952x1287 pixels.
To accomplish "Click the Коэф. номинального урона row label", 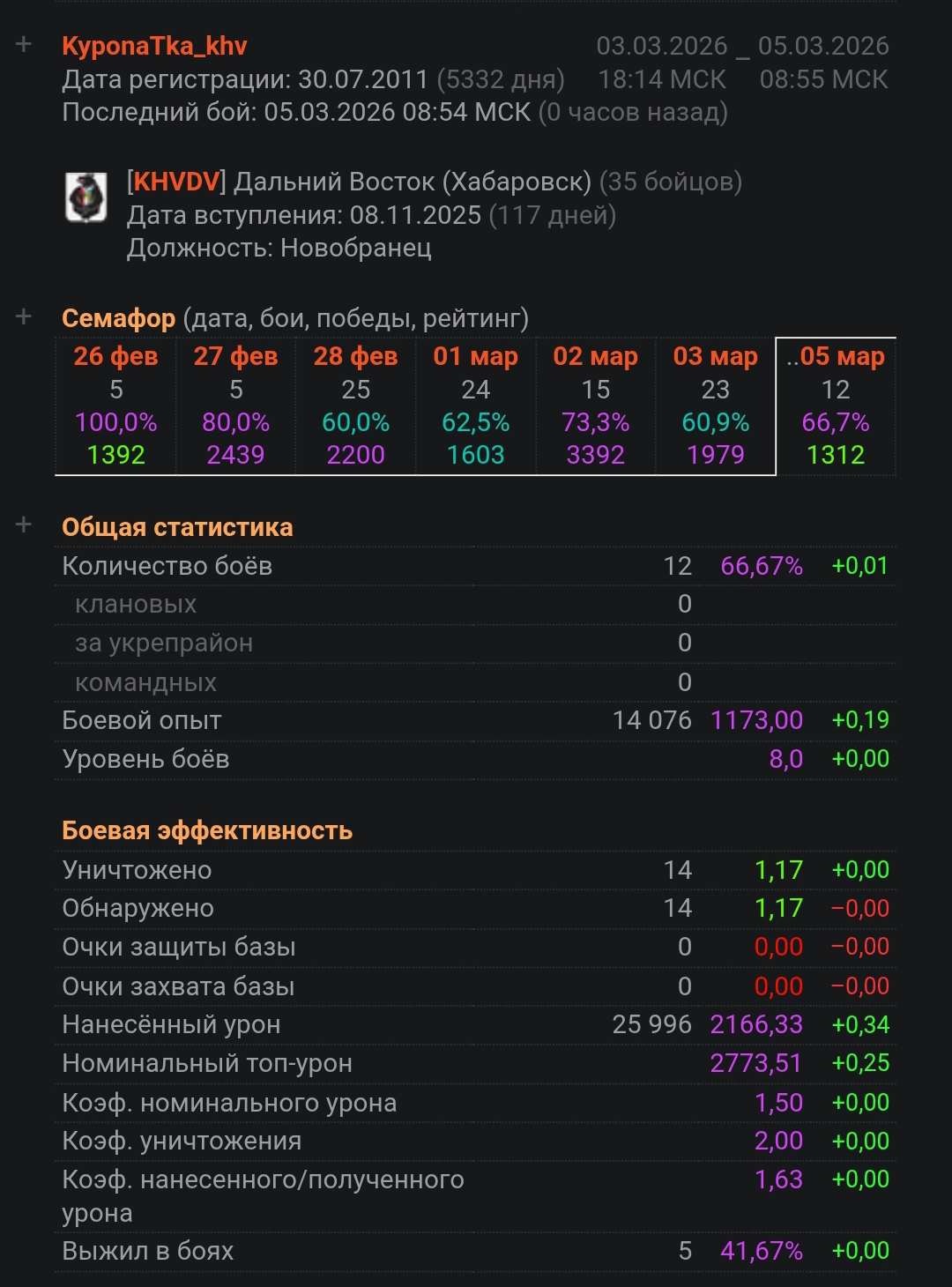I will click(x=229, y=1103).
